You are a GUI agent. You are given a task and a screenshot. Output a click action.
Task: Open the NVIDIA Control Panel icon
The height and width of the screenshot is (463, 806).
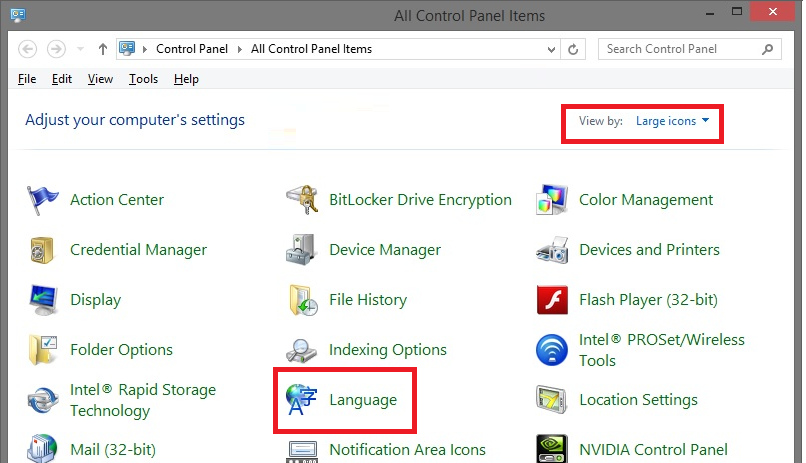point(552,449)
